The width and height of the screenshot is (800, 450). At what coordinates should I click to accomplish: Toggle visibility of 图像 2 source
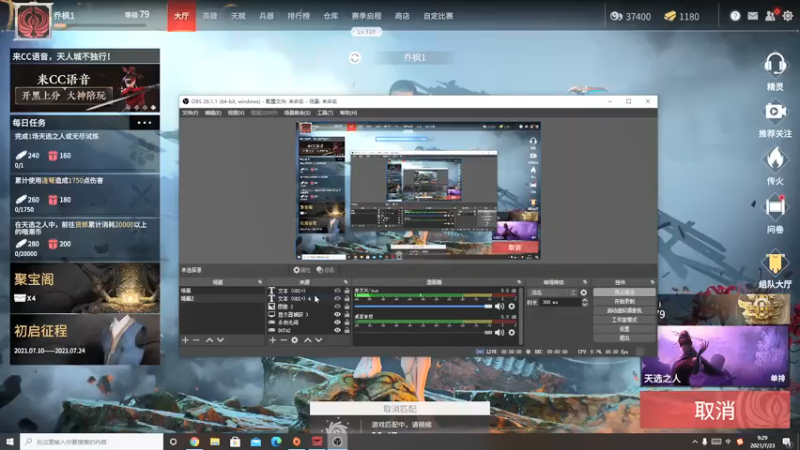337,307
